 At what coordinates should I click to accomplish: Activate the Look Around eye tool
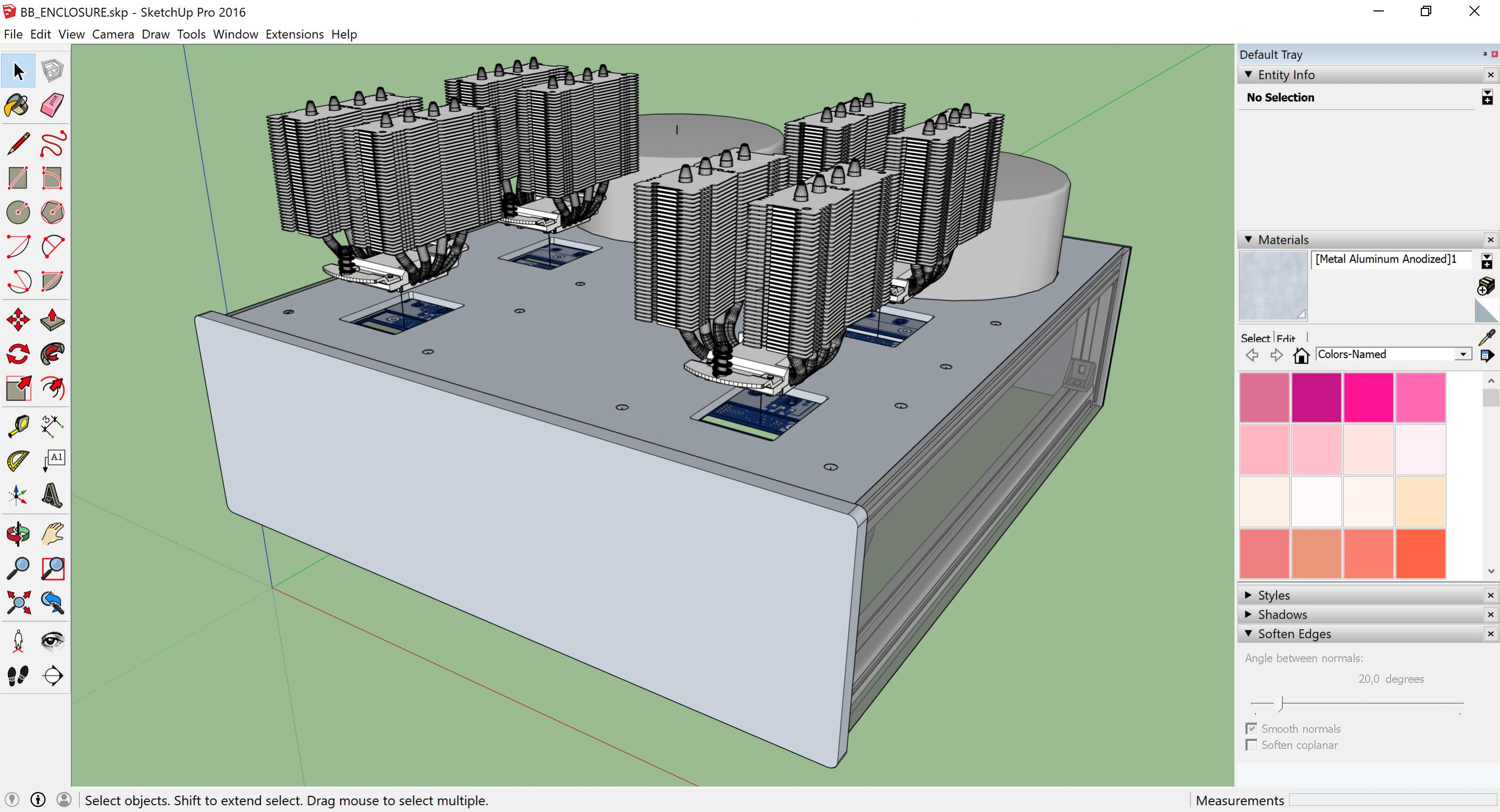53,641
